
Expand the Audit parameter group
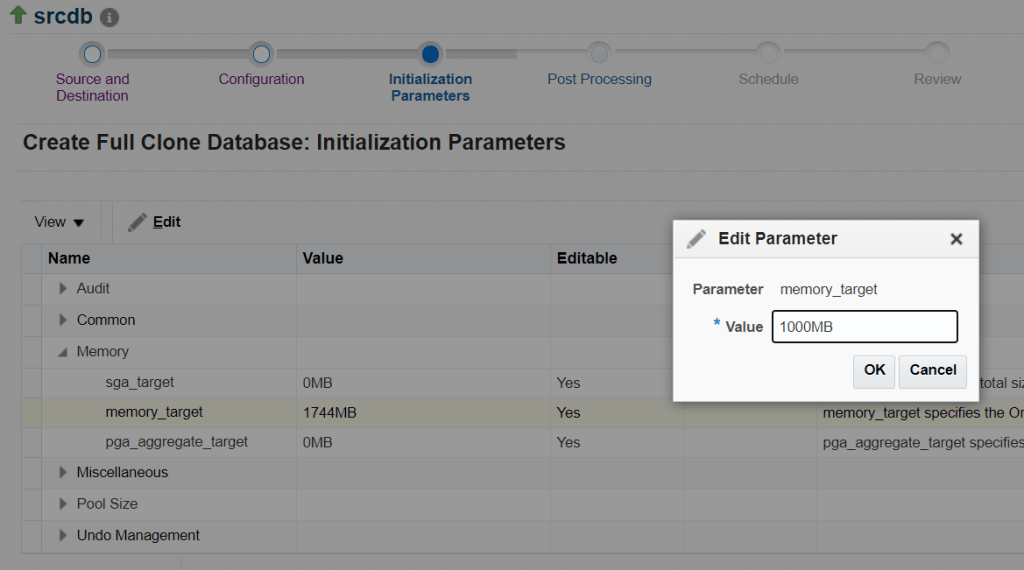(64, 289)
